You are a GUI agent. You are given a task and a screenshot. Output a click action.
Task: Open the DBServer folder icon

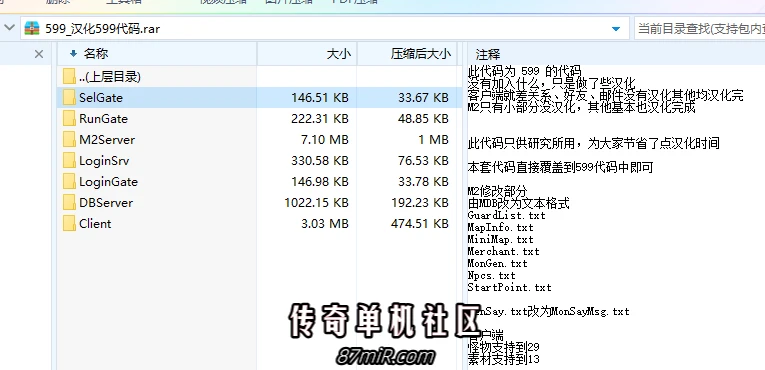[x=70, y=203]
